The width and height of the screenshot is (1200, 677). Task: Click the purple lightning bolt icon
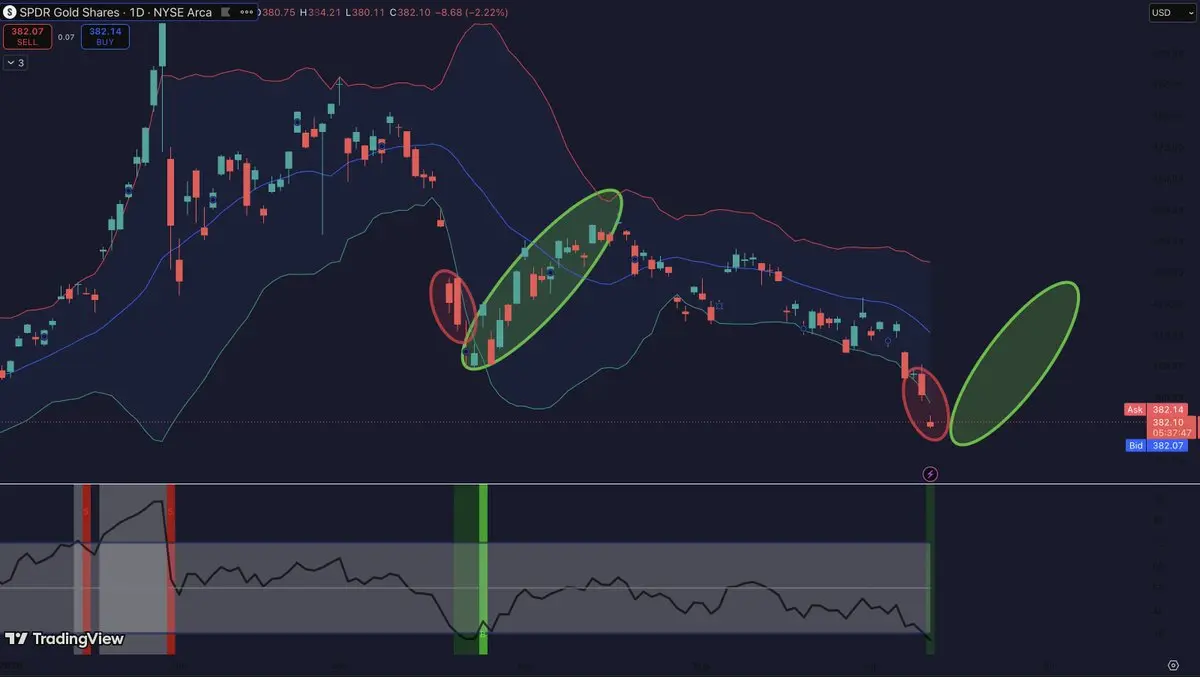930,473
